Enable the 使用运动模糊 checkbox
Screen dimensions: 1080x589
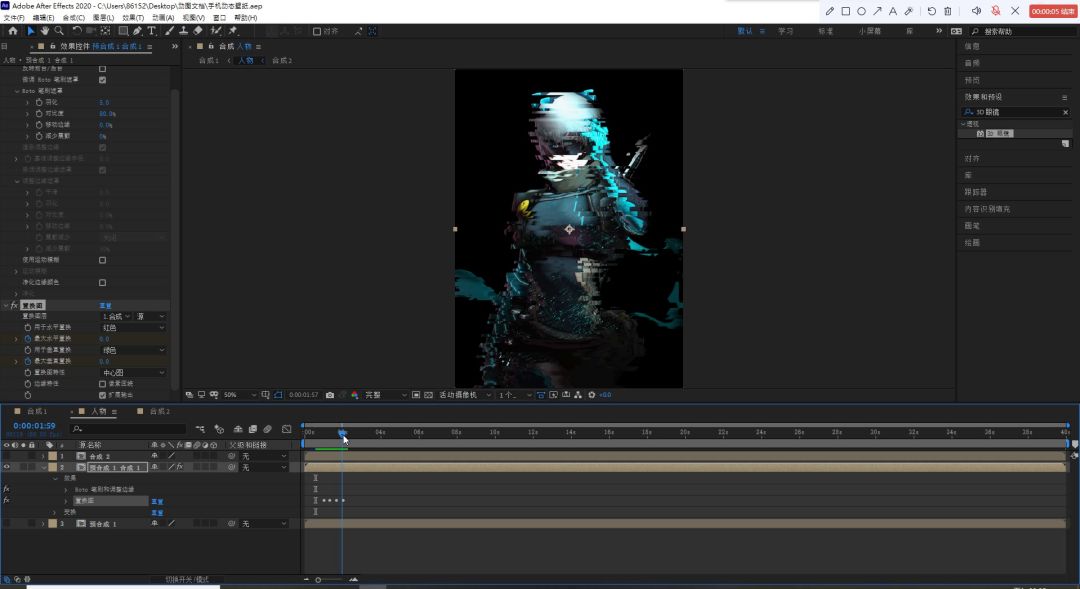(103, 260)
